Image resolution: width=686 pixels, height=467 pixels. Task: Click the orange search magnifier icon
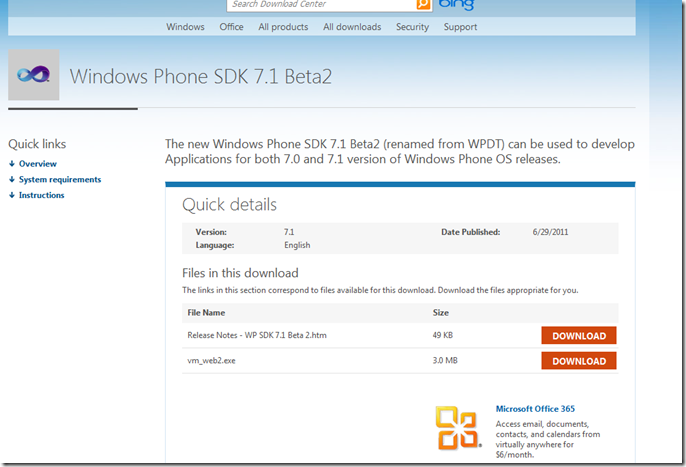pos(423,4)
